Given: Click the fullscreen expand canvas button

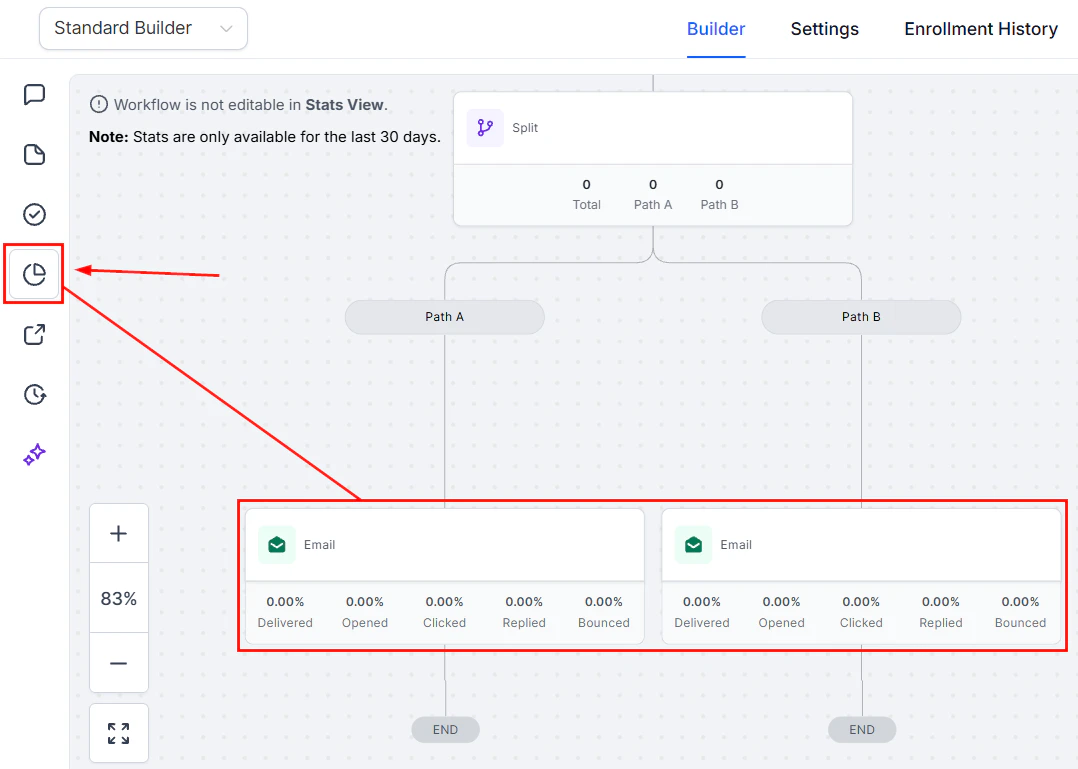Looking at the screenshot, I should (x=118, y=732).
